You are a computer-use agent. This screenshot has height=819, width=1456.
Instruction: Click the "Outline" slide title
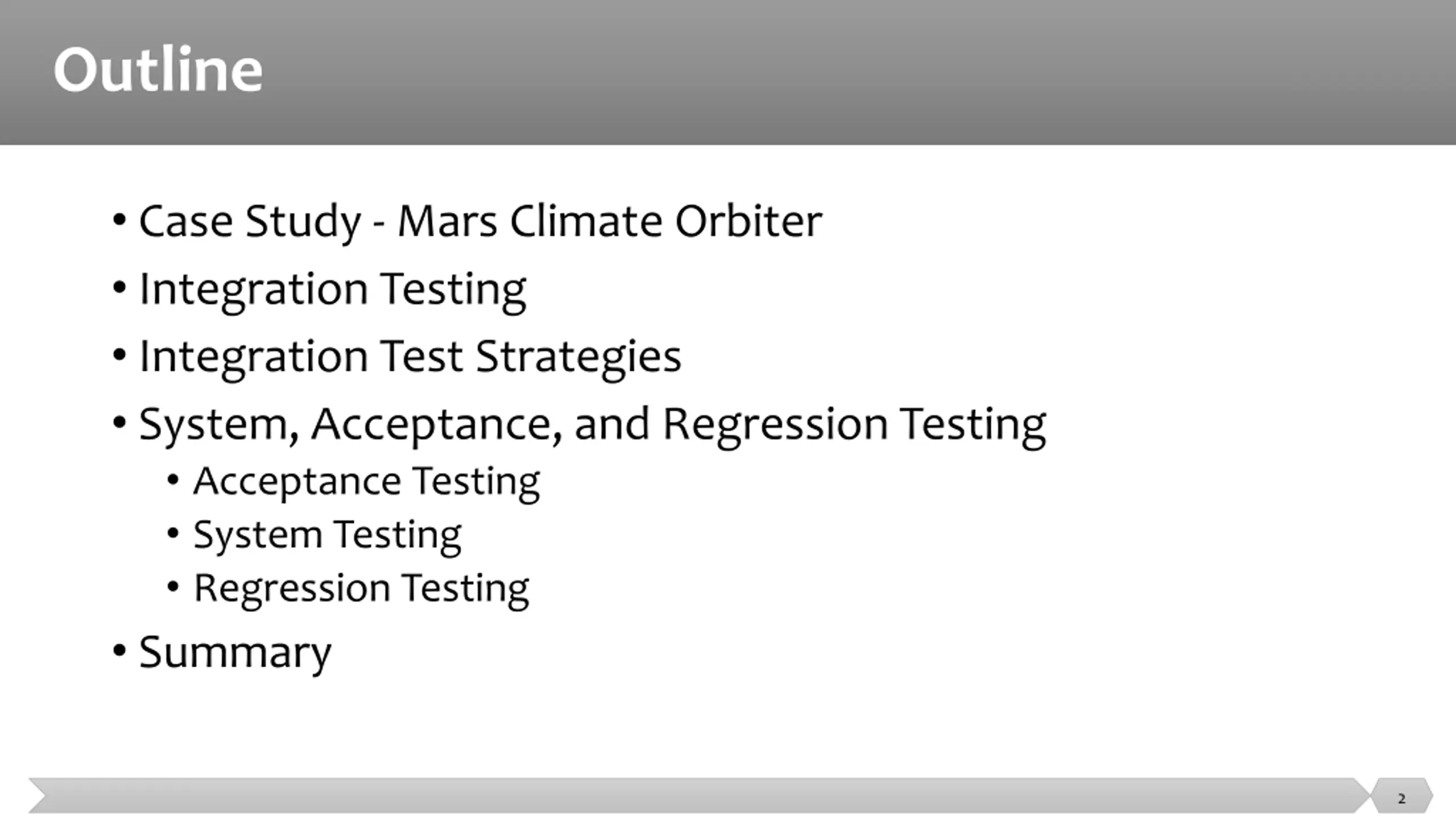coord(158,70)
